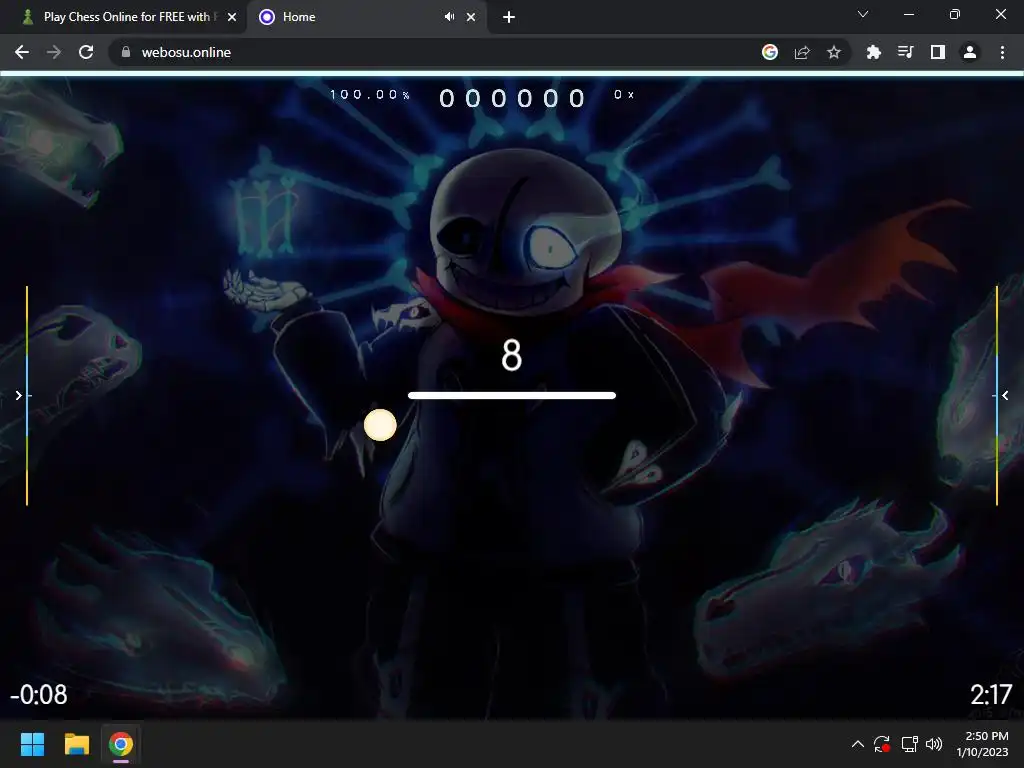Open the Chrome profile icon
Image resolution: width=1024 pixels, height=768 pixels.
[x=970, y=52]
